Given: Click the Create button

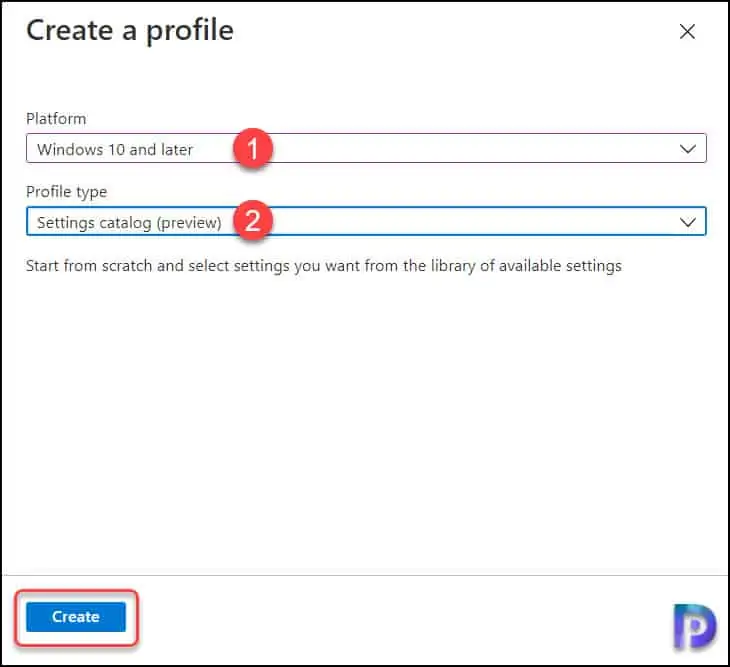Looking at the screenshot, I should pos(76,617).
